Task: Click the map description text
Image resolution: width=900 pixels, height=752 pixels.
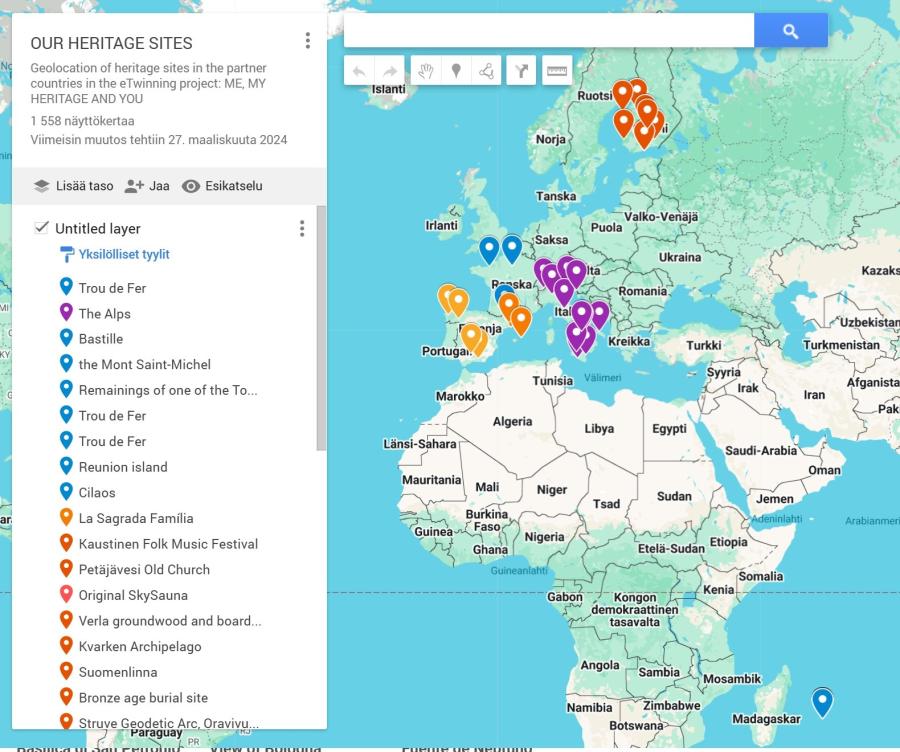Action: [x=148, y=83]
